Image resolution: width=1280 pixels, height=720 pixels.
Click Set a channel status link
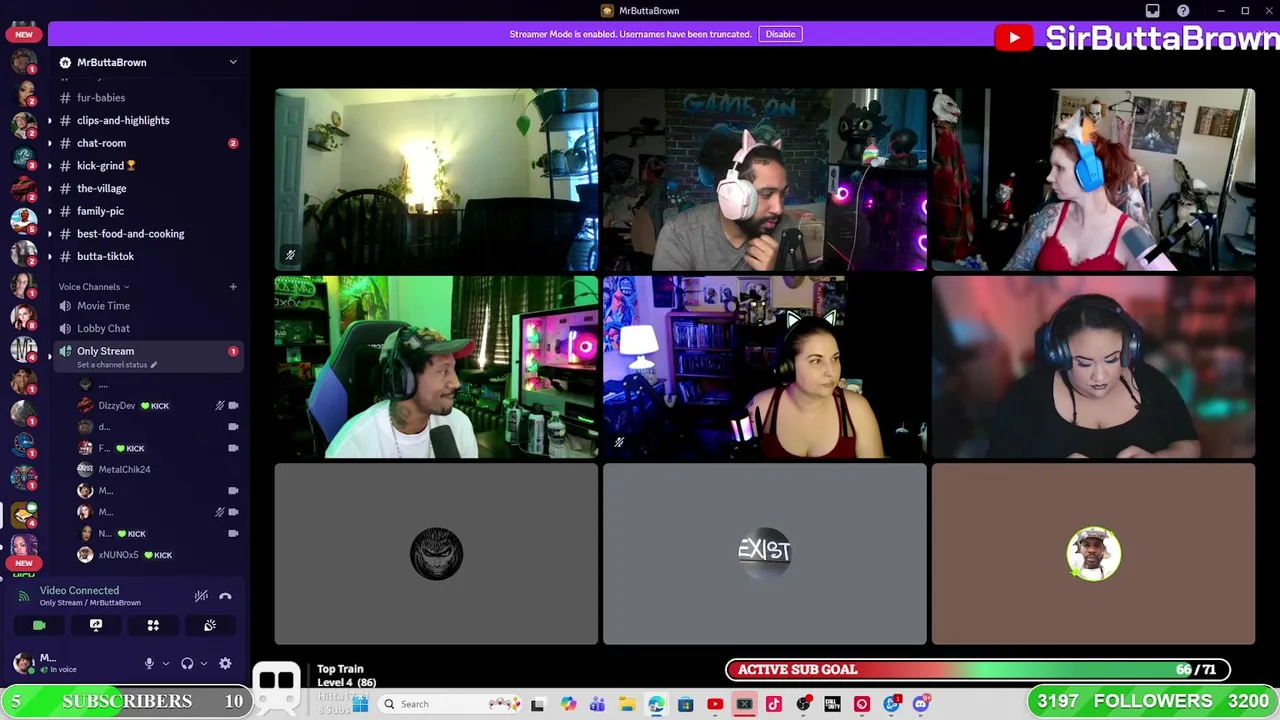click(x=117, y=365)
